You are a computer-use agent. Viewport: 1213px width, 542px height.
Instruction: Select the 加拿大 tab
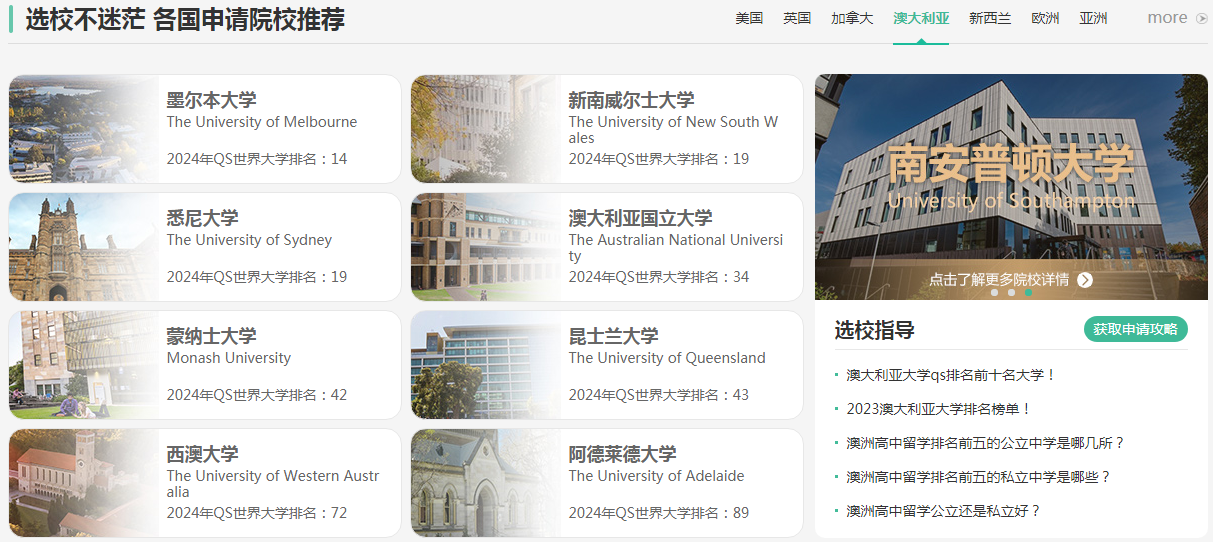[x=852, y=18]
